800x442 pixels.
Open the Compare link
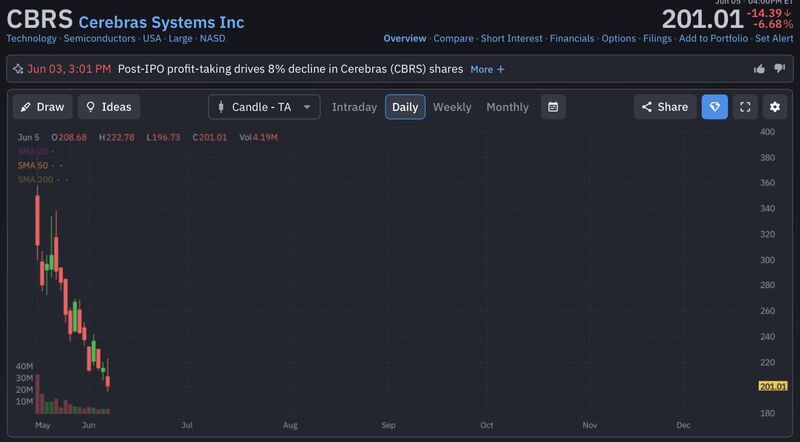(x=453, y=38)
